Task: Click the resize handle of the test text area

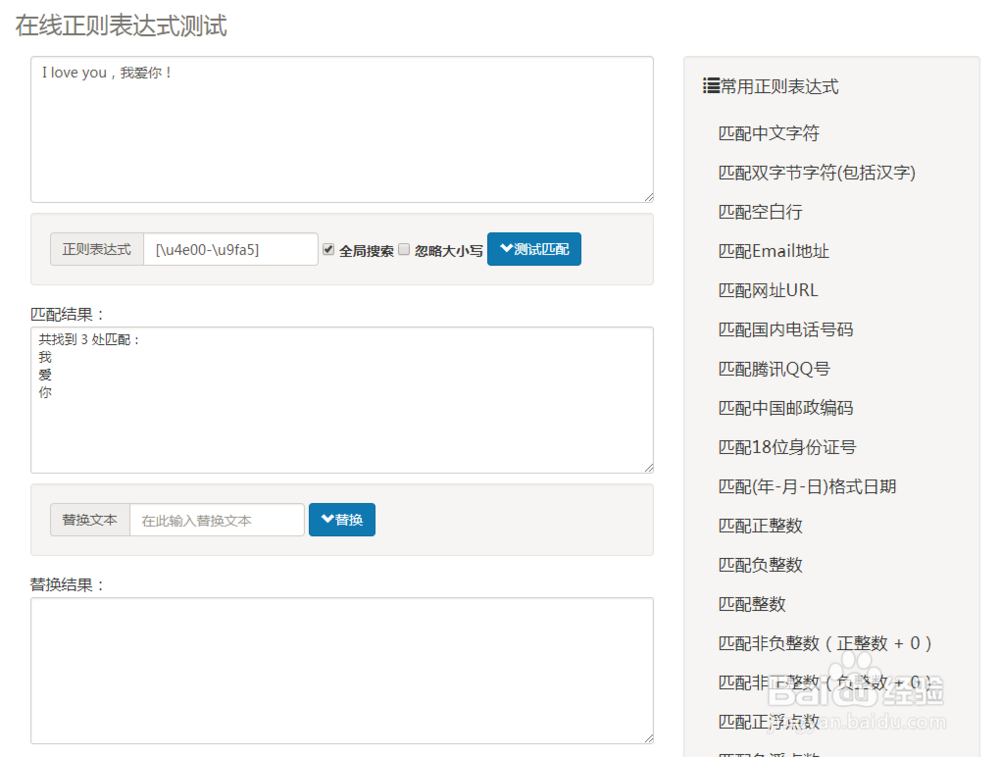Action: (648, 197)
